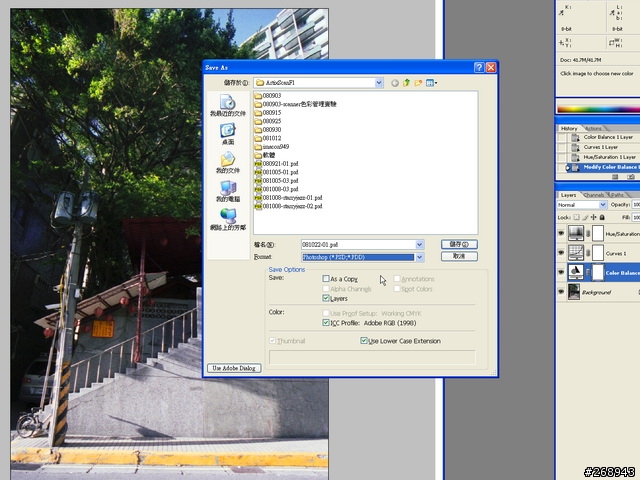The image size is (640, 480).
Task: Click the Hue/Saturation layer mask thumbnail
Action: (x=598, y=233)
